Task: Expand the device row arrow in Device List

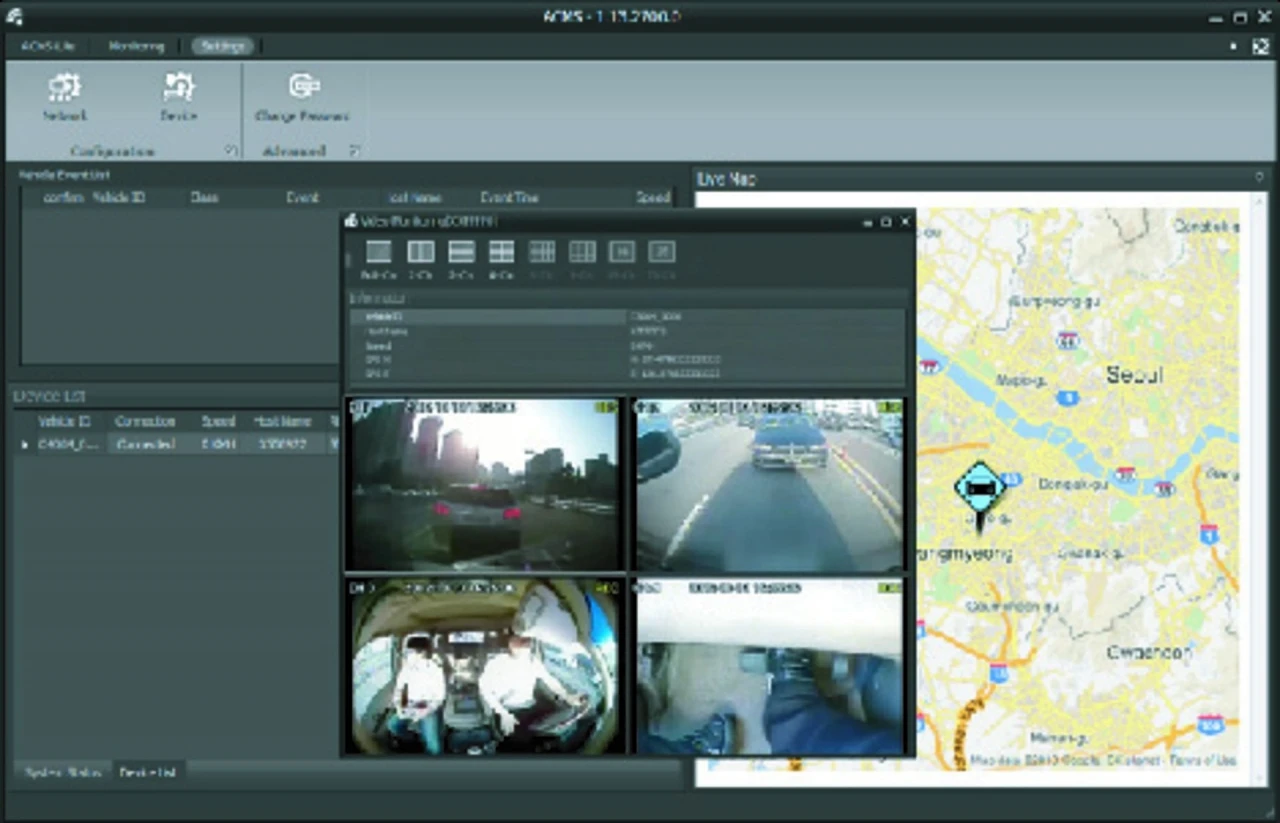Action: tap(25, 444)
